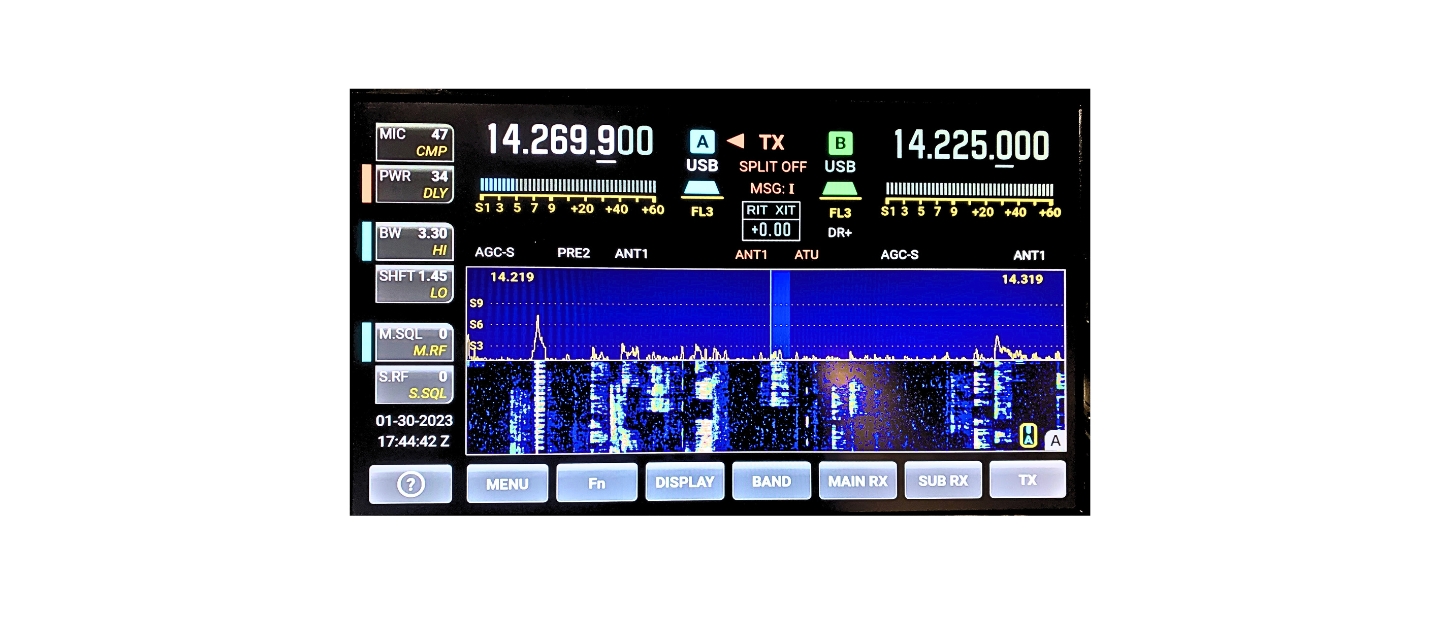Toggle the SPLIT OFF setting
Image resolution: width=1440 pixels, height=625 pixels.
[x=772, y=167]
